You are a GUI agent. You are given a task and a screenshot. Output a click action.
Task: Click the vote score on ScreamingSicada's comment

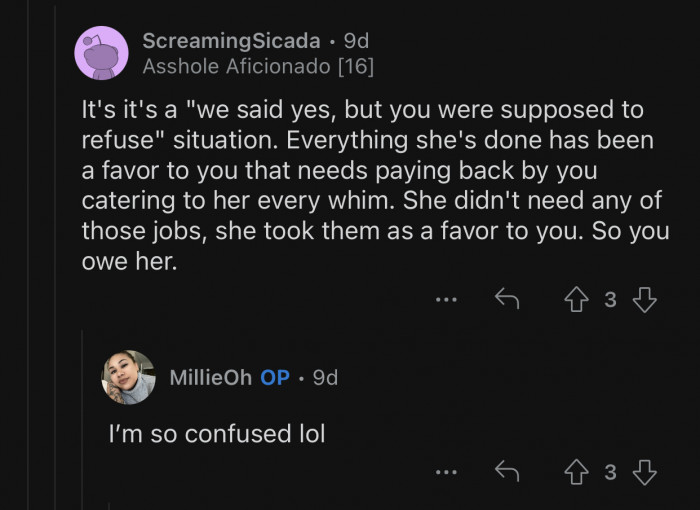[611, 300]
